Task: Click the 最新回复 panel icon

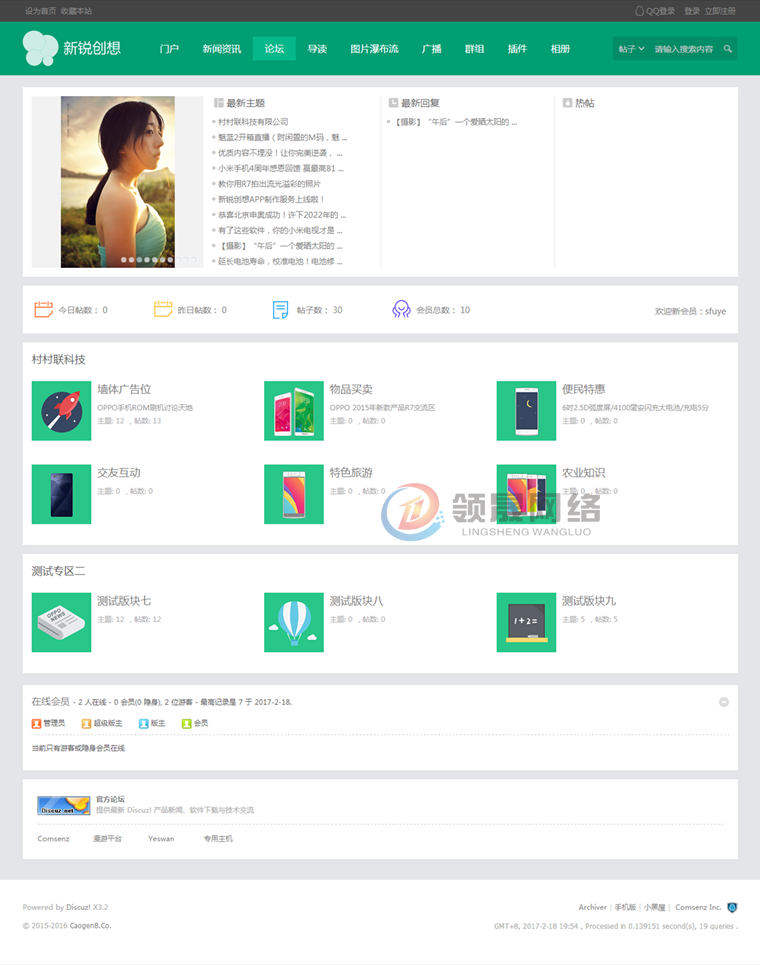Action: (393, 103)
